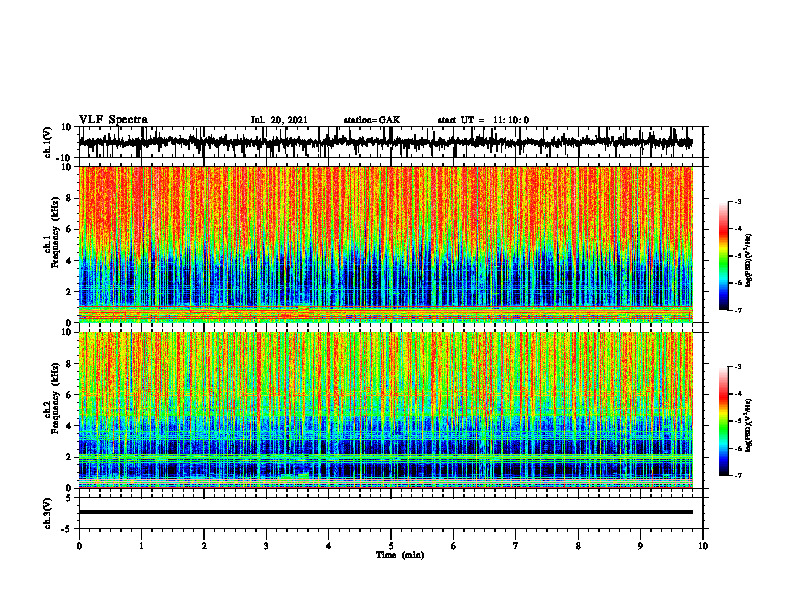Click the "2" kHz tick on ch.1 frequency axis
Image resolution: width=792 pixels, height=612 pixels.
pos(70,292)
